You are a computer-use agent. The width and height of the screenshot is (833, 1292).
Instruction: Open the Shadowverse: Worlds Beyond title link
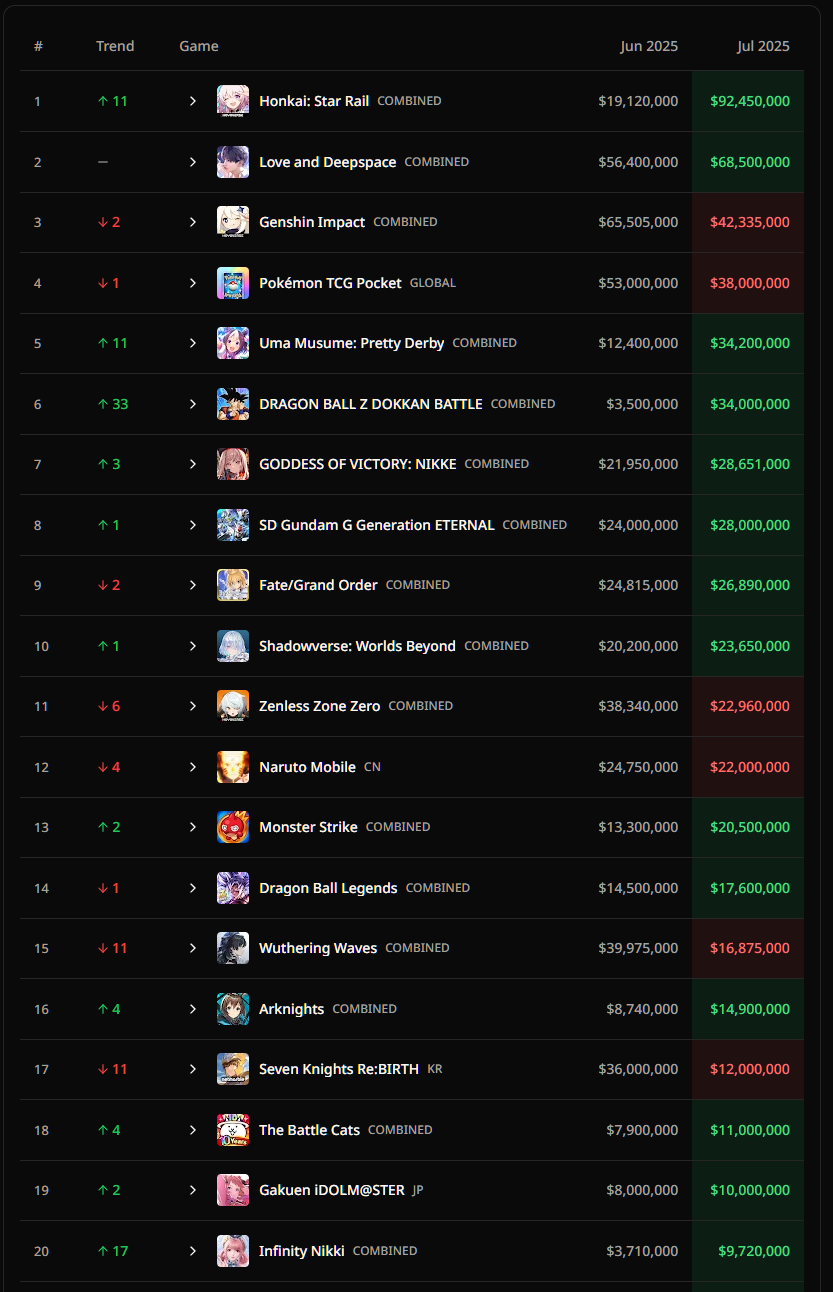pyautogui.click(x=357, y=646)
